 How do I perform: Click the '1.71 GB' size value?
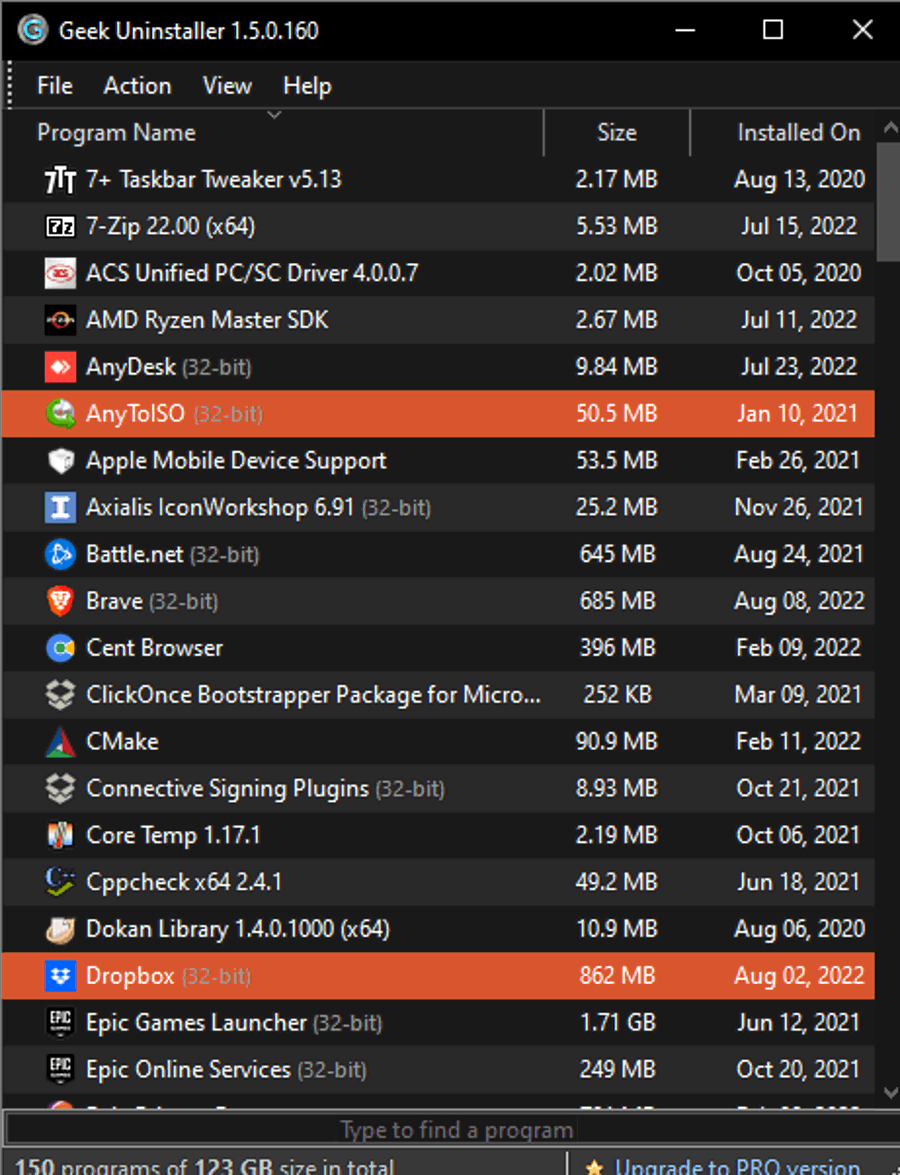click(x=618, y=1023)
